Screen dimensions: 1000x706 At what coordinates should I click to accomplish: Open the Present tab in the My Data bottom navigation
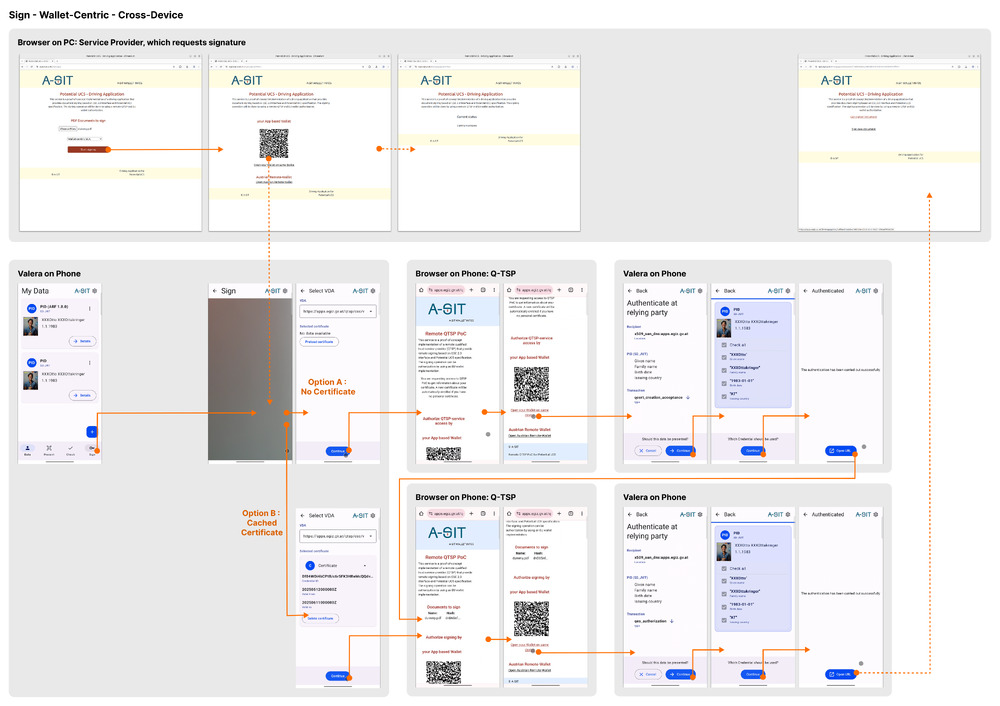point(48,450)
